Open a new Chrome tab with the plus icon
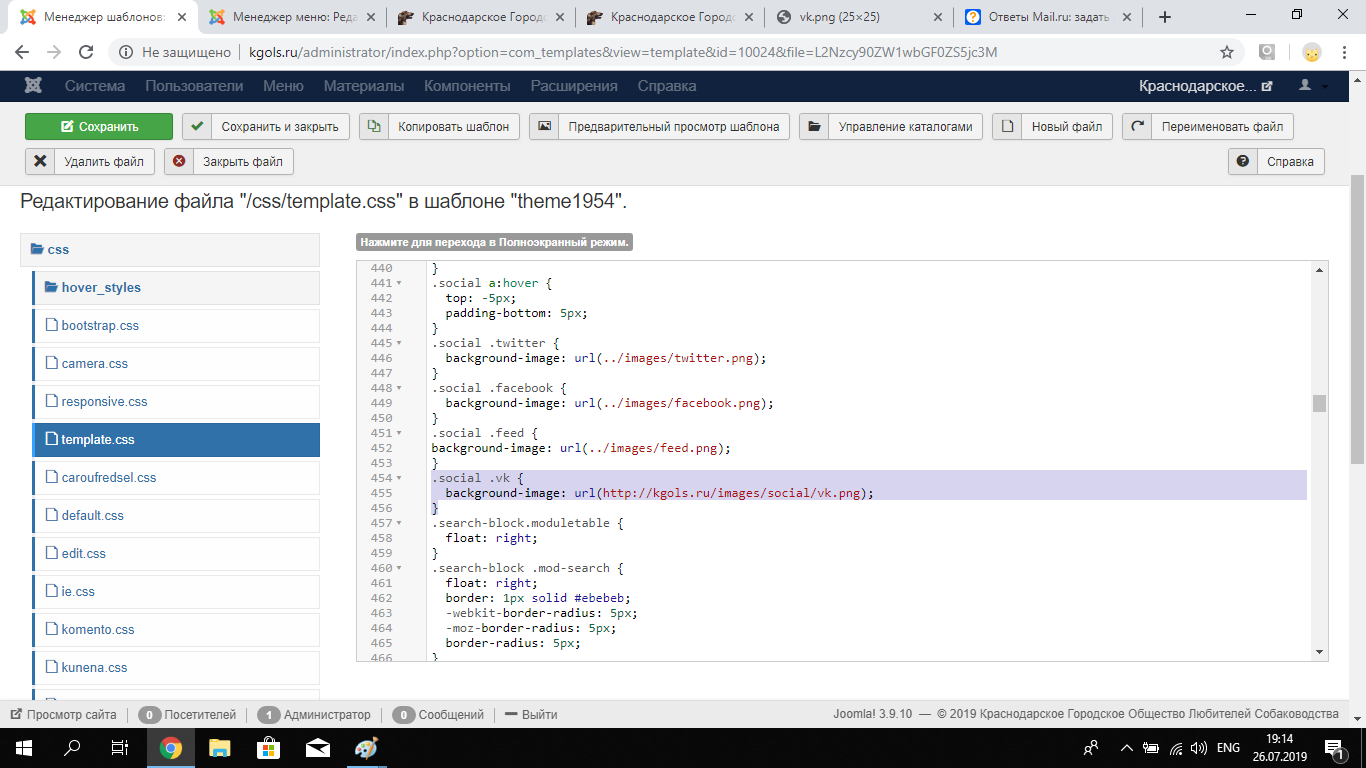Screen dimensions: 1366x768 (1164, 17)
